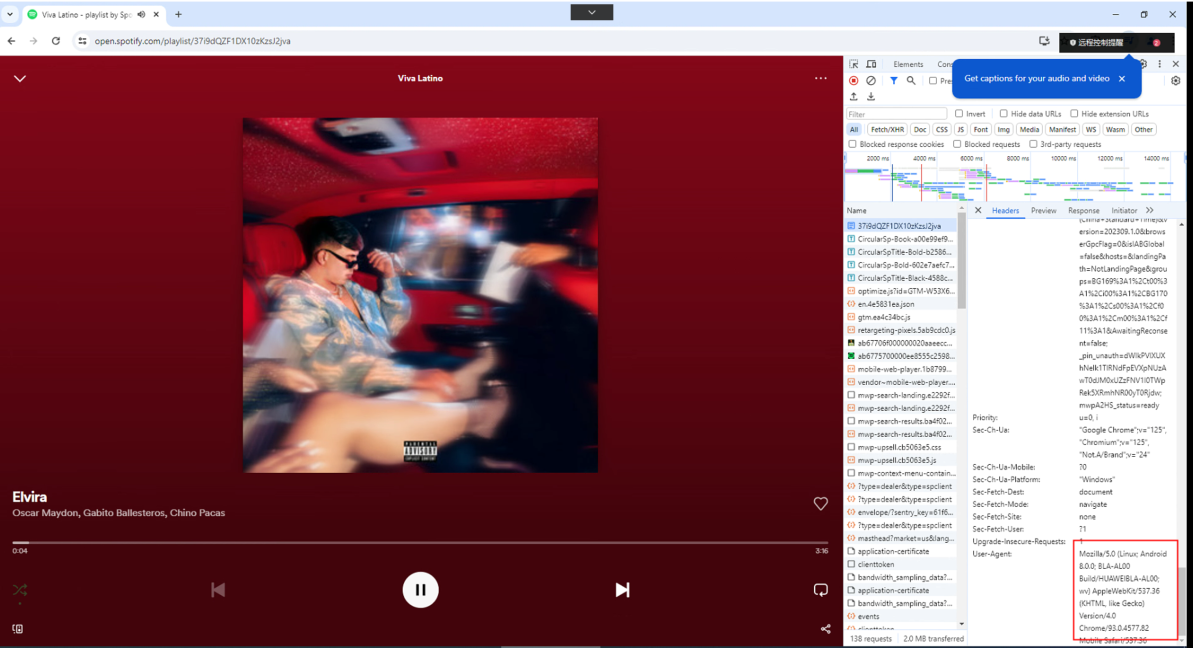Open the Response tab
The height and width of the screenshot is (648, 1193).
[x=1083, y=211]
